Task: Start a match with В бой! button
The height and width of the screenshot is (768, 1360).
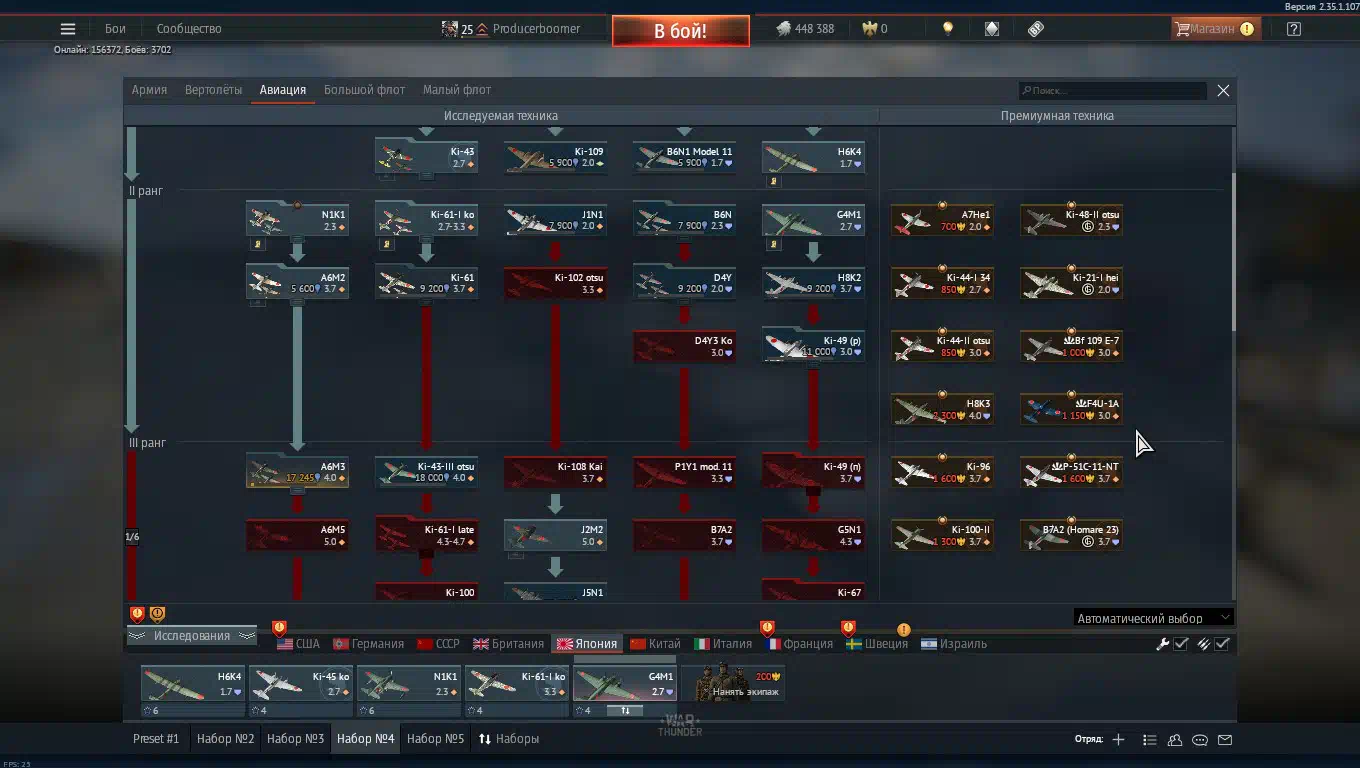Action: coord(681,31)
